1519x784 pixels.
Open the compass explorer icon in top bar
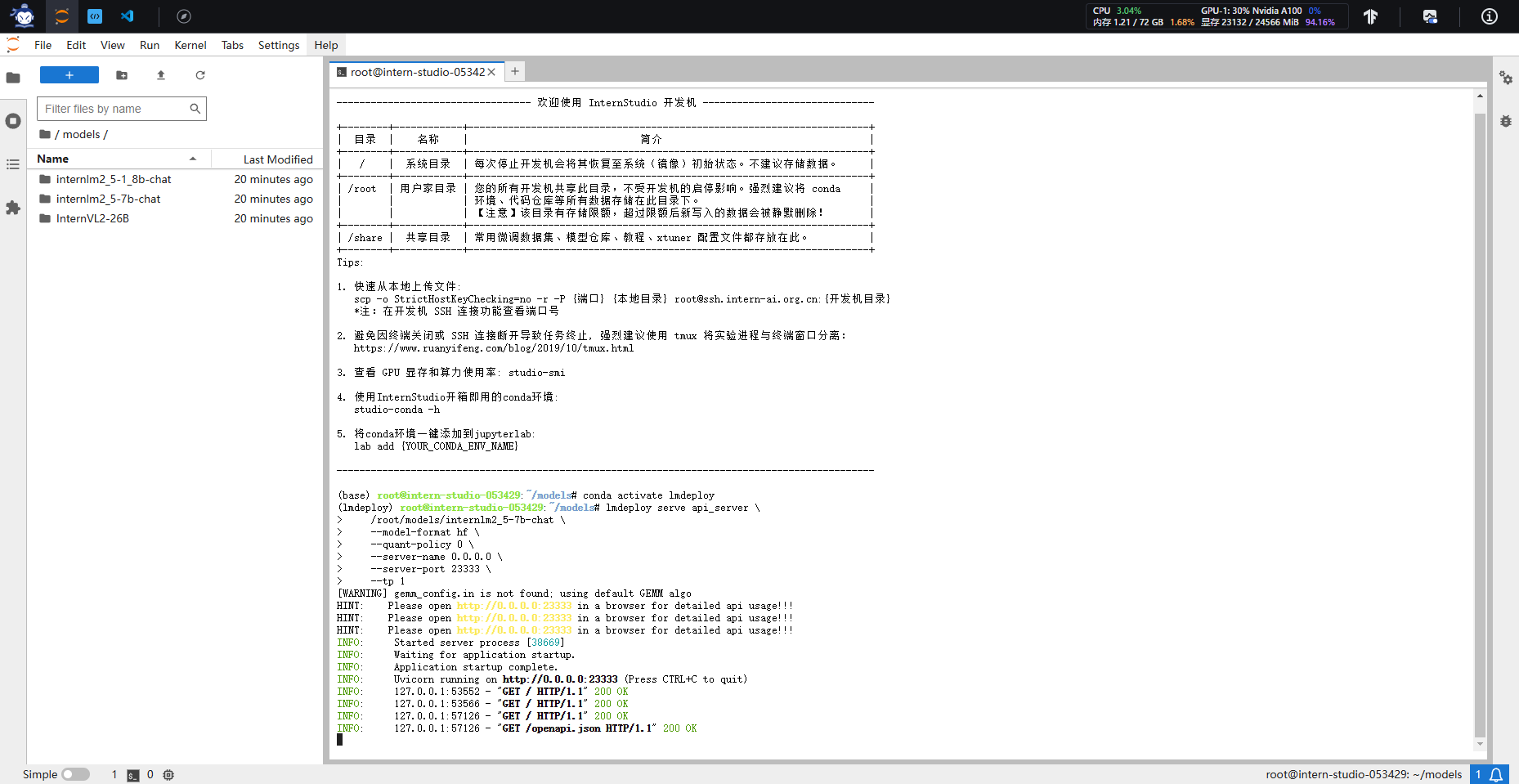click(x=184, y=16)
